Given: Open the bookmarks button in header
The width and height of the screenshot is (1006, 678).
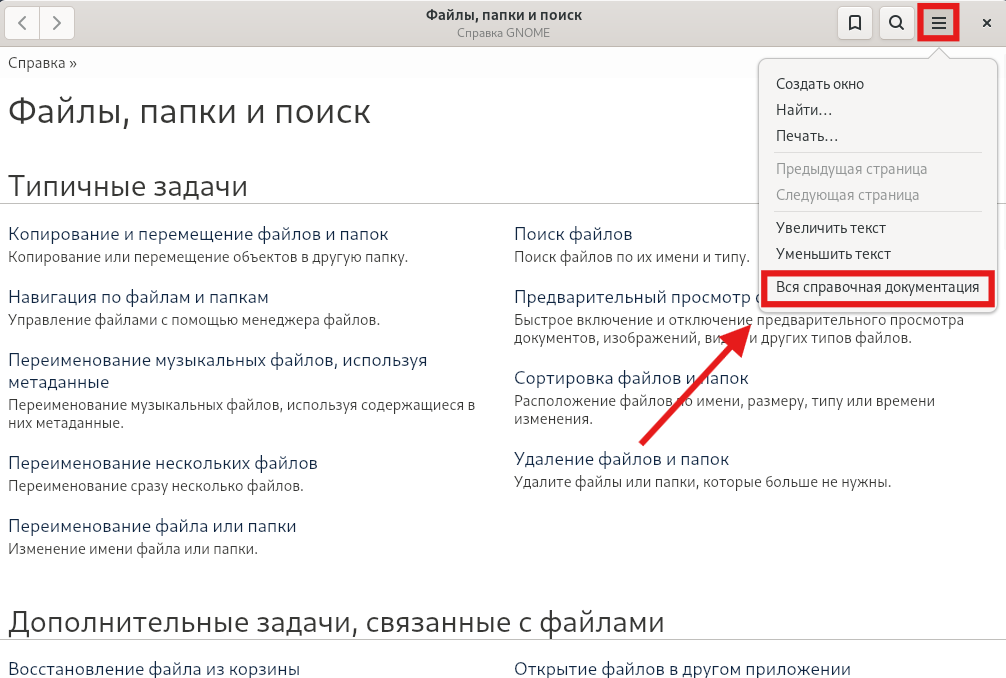Looking at the screenshot, I should tap(854, 23).
